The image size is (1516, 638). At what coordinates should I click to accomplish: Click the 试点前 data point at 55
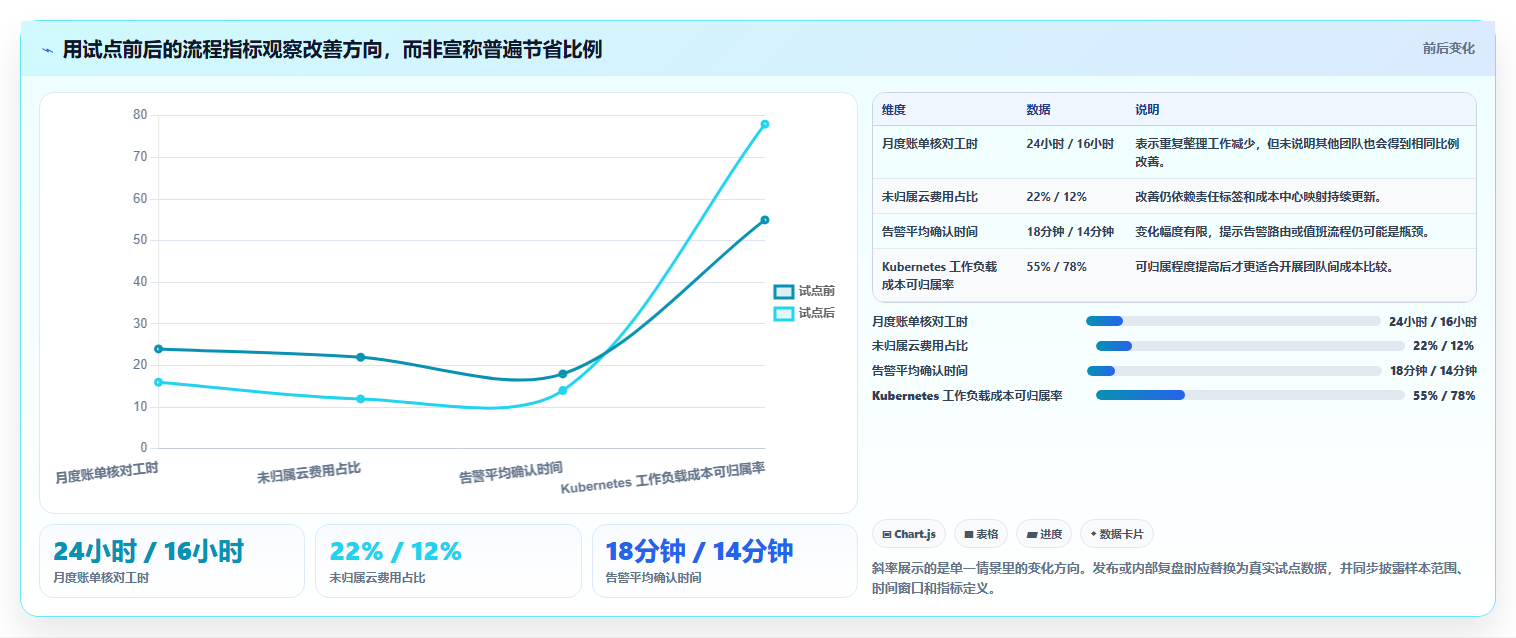(x=765, y=220)
